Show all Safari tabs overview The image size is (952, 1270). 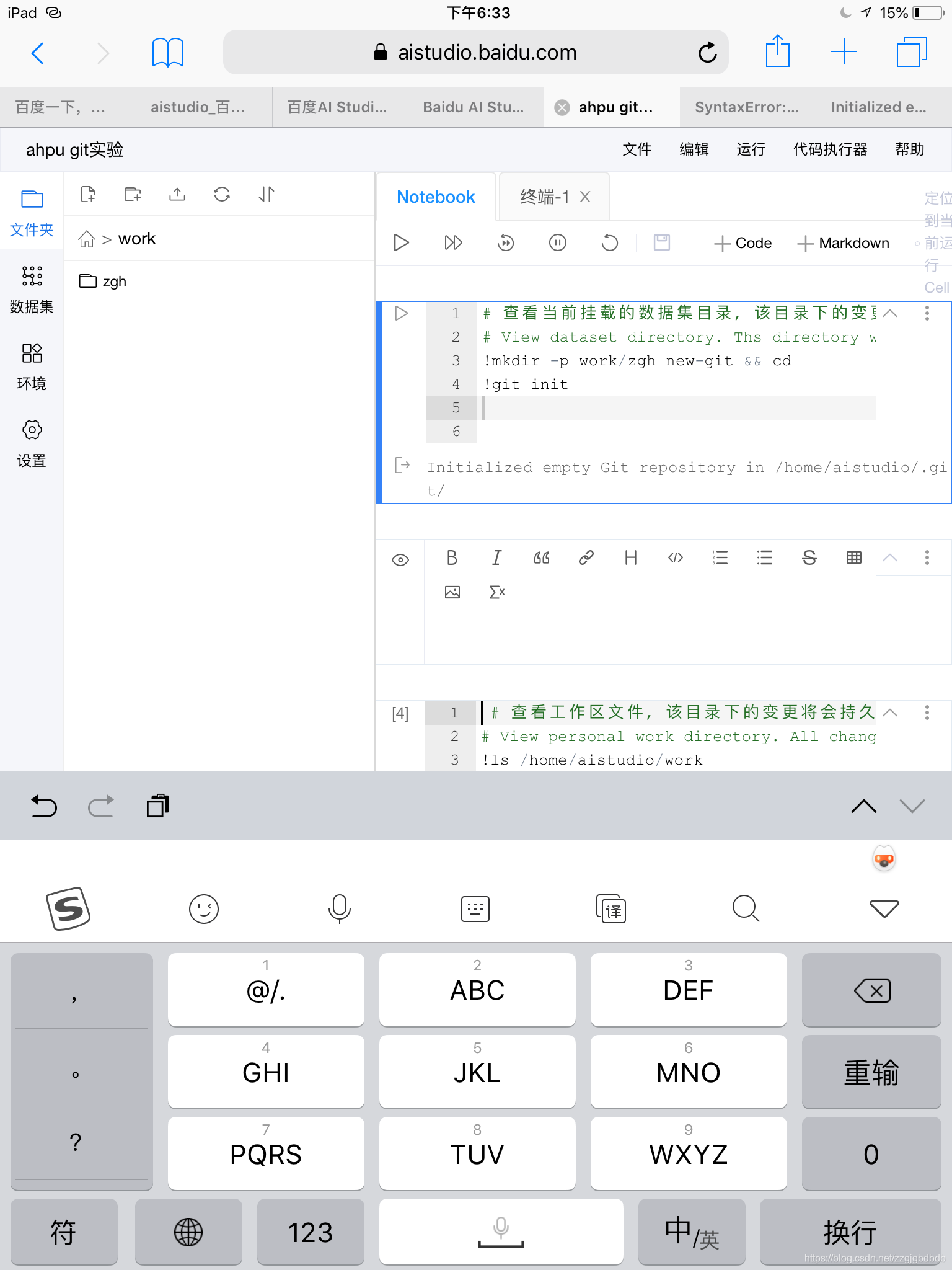912,52
